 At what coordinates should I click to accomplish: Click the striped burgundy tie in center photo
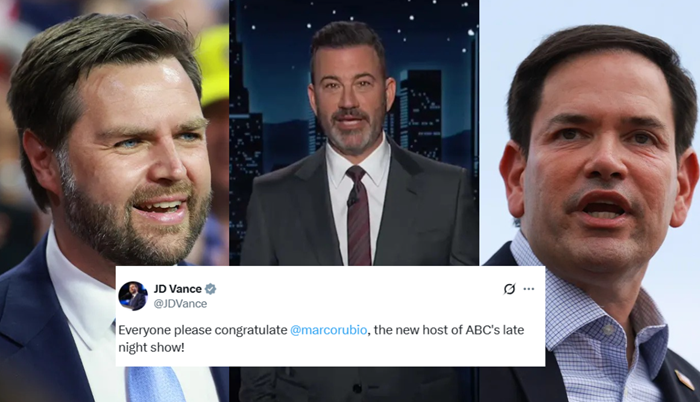click(x=358, y=214)
